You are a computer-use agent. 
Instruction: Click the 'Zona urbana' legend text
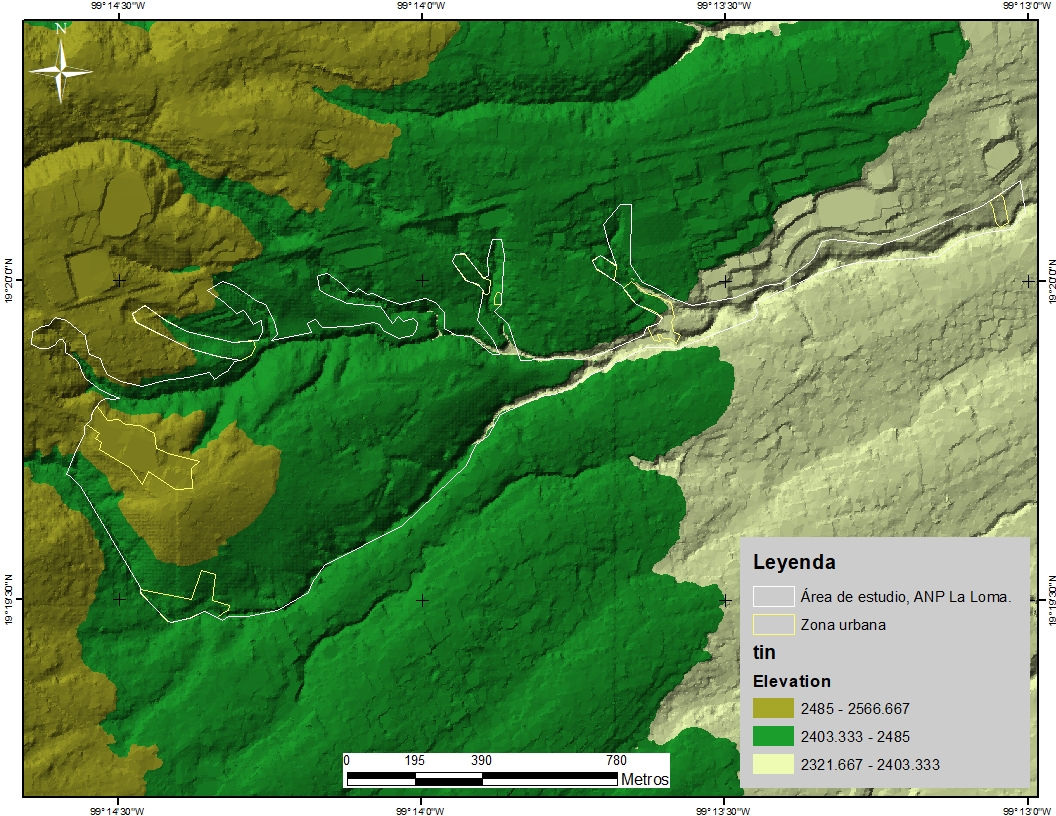pyautogui.click(x=843, y=625)
